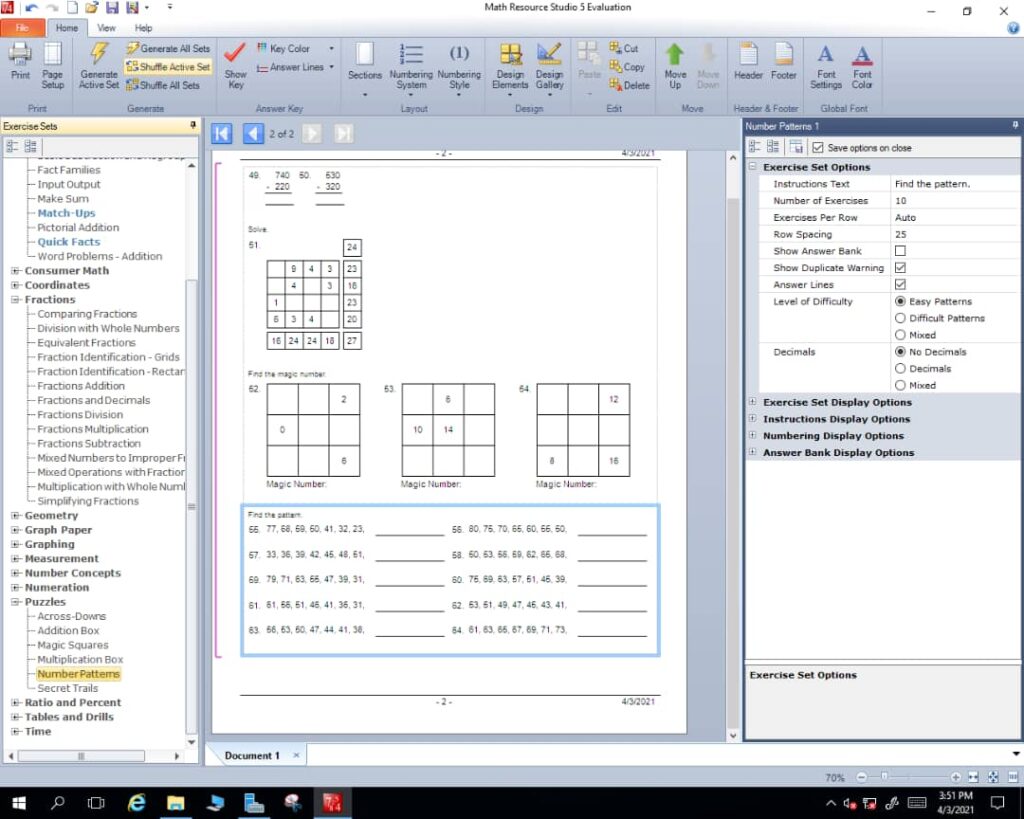Viewport: 1024px width, 819px height.
Task: Switch to Home ribbon tab
Action: (67, 28)
